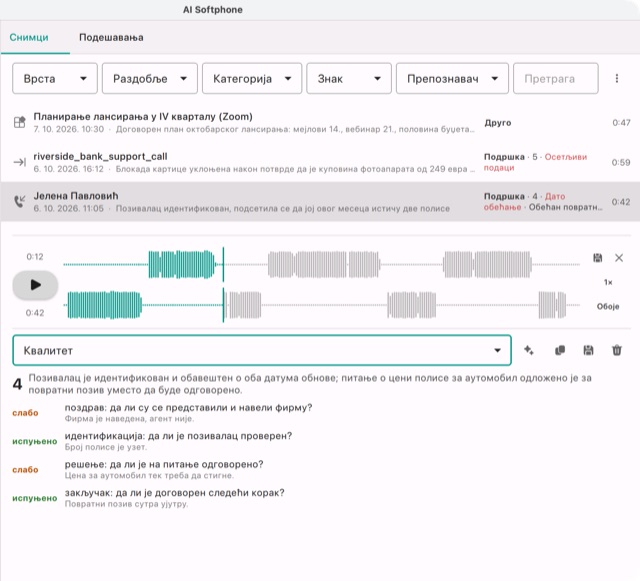Switch to the Снимци tab
Viewport: 640px width, 581px height.
[29, 38]
